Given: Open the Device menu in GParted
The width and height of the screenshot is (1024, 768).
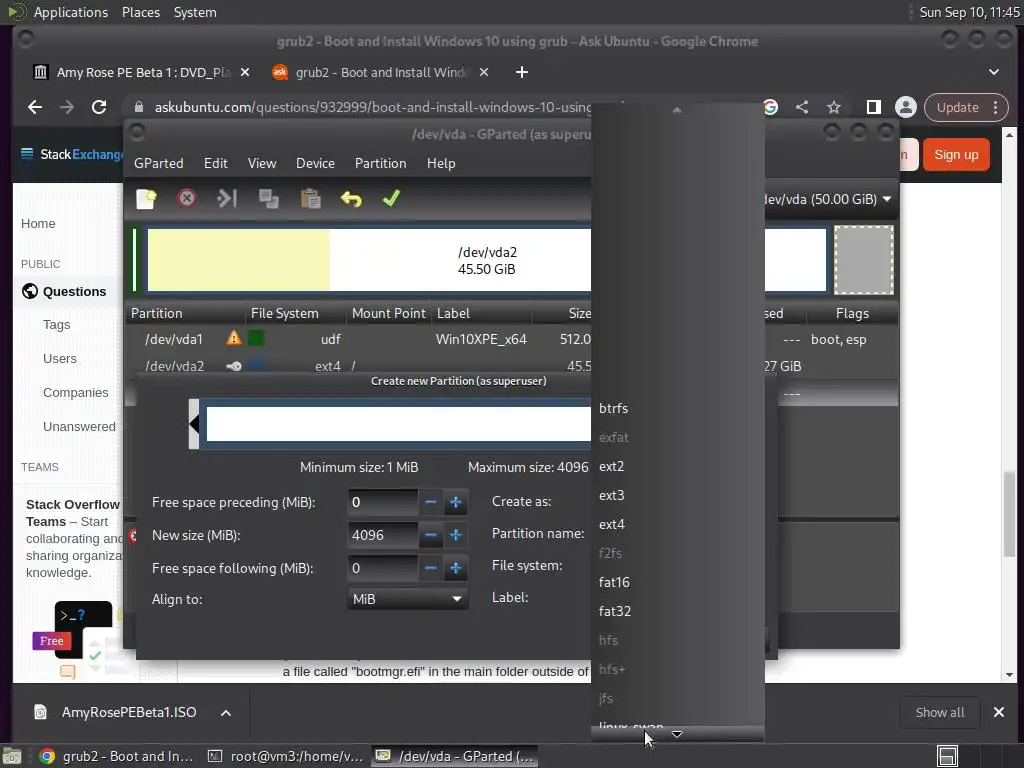Looking at the screenshot, I should coord(315,163).
